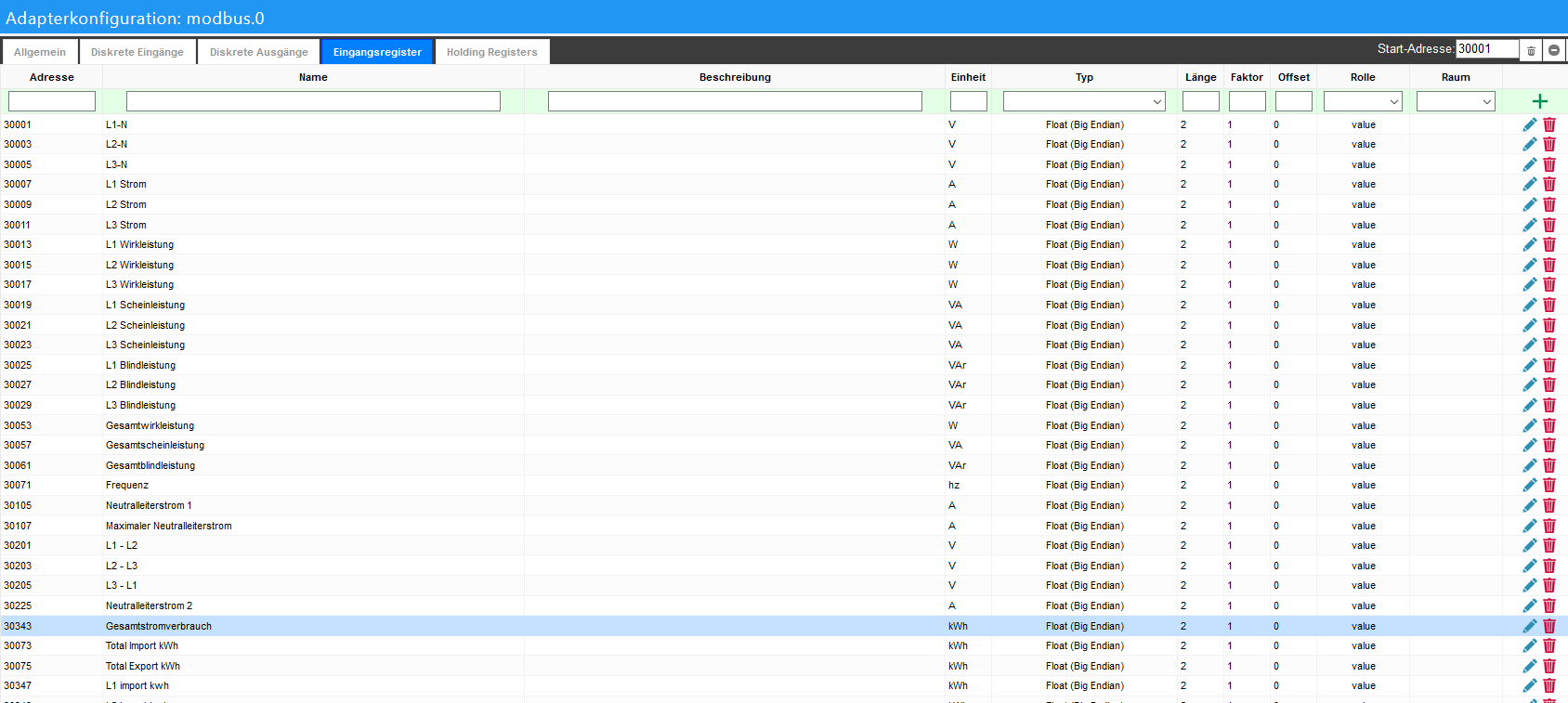Delete the Neutralleiterstrom 1 row
The width and height of the screenshot is (1568, 703).
1549,505
